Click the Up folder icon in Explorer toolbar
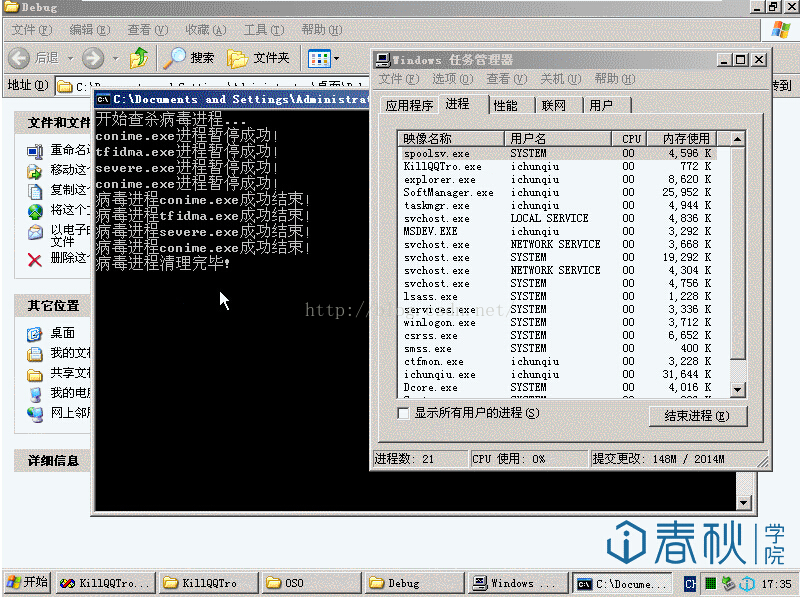 click(139, 58)
